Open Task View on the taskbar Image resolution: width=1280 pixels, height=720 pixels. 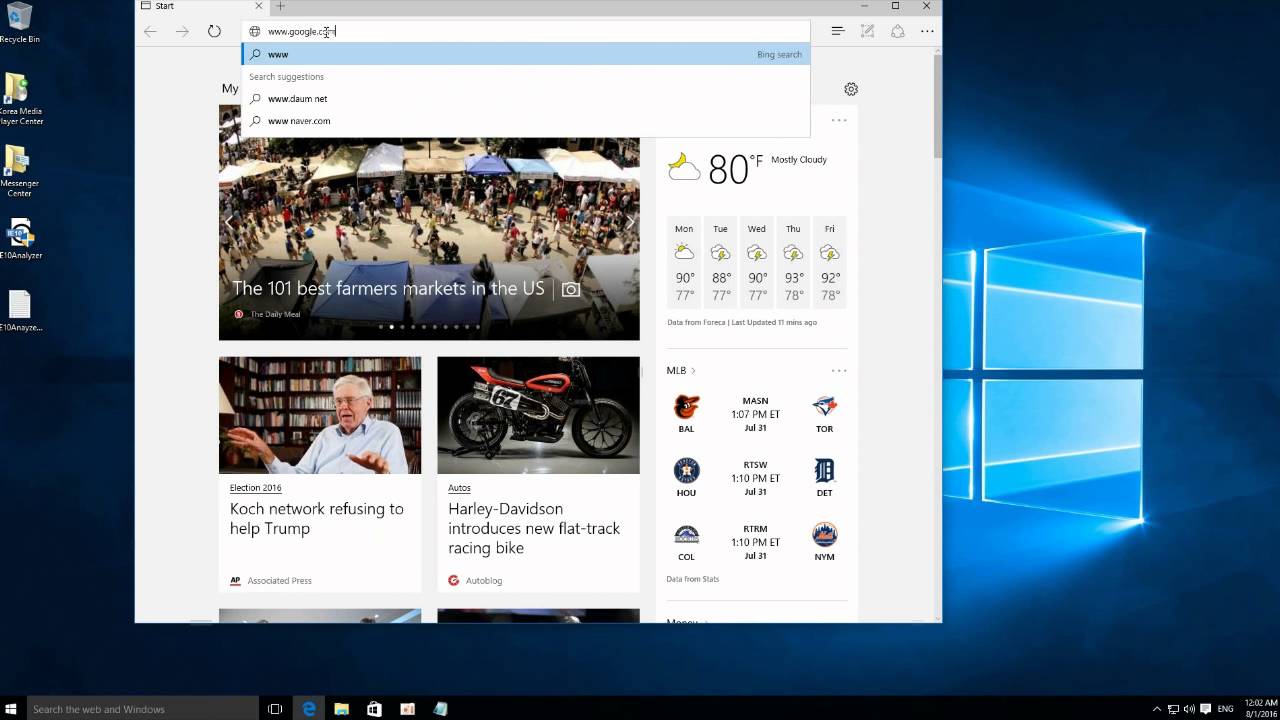[275, 709]
